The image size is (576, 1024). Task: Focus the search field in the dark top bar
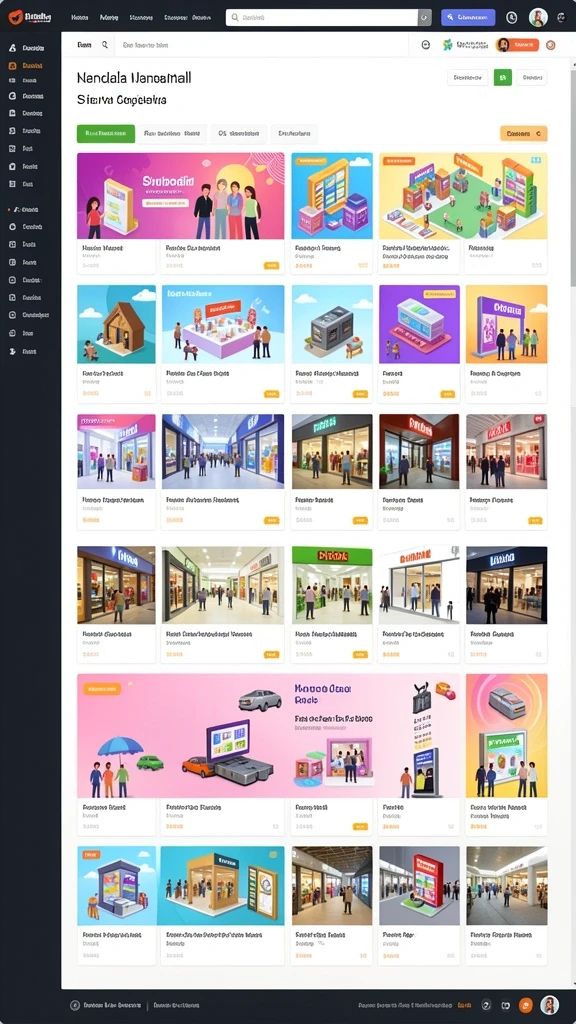[321, 18]
